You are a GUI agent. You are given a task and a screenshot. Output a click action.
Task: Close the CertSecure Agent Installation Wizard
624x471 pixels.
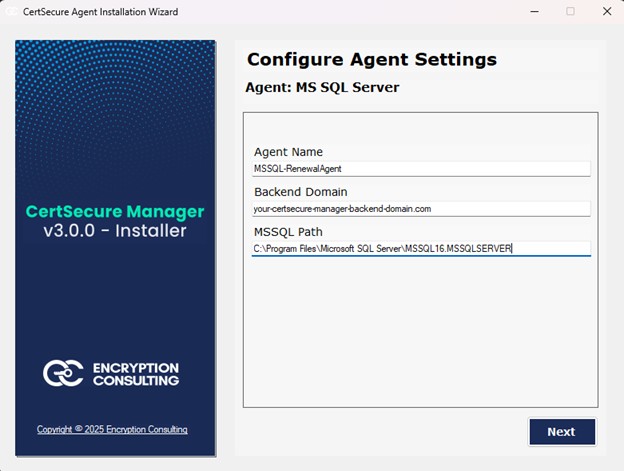point(607,12)
